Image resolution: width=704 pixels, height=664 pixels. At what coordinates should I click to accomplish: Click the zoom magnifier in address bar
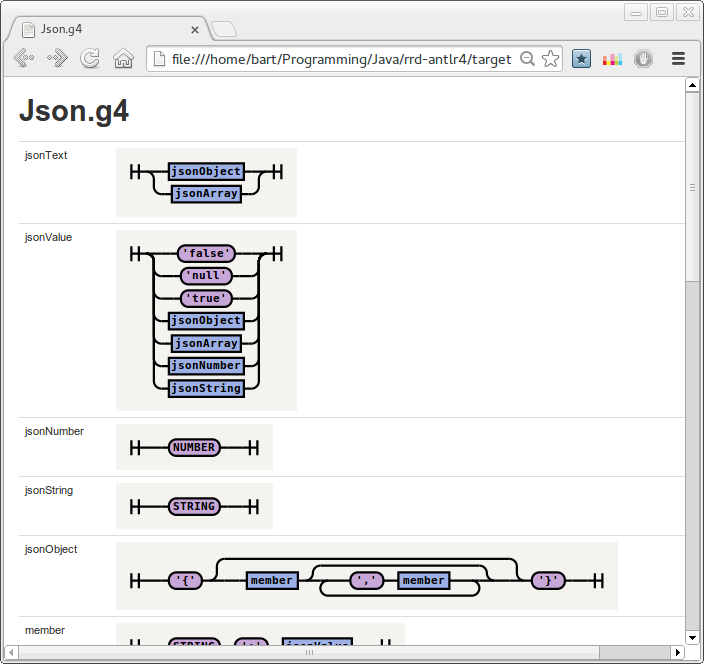[x=528, y=59]
